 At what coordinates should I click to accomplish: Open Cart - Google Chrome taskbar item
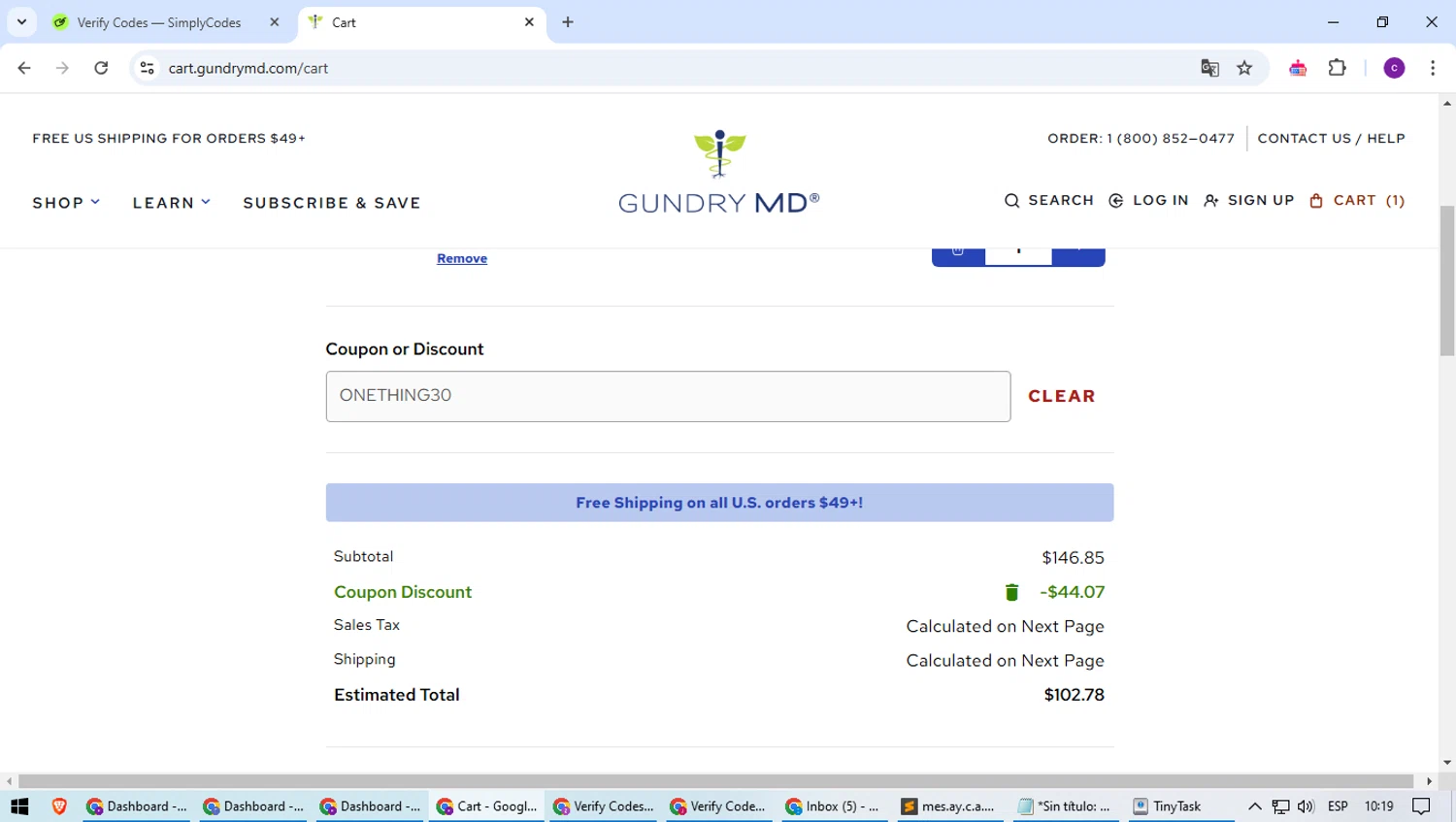point(487,806)
